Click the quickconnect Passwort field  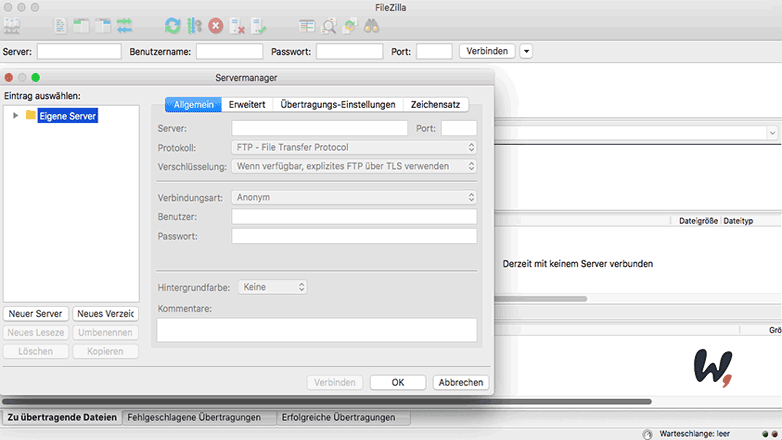point(350,51)
